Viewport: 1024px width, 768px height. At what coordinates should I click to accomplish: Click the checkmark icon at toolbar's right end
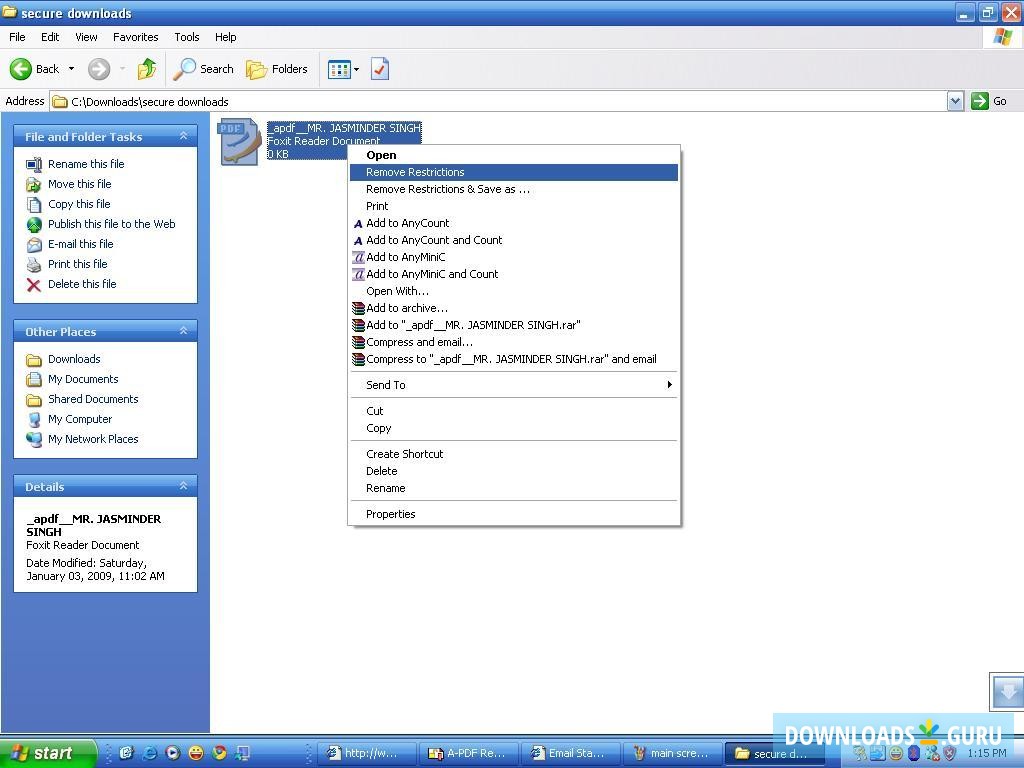379,69
